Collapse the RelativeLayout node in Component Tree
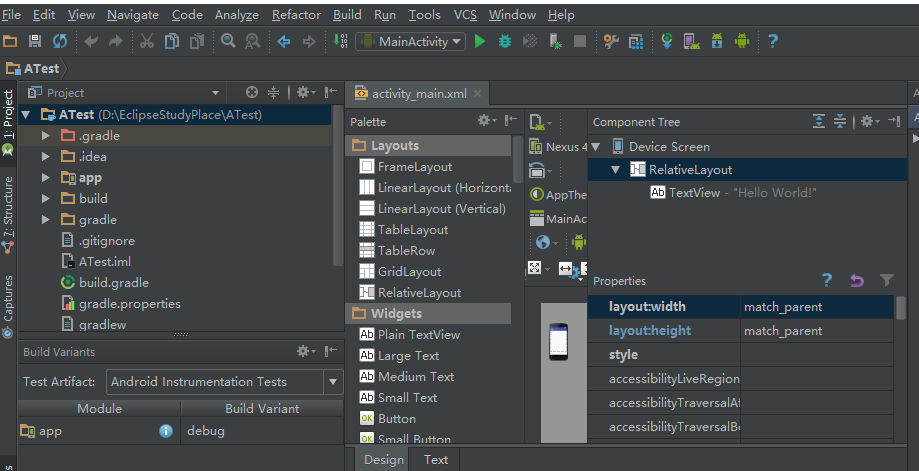The image size is (919, 471). 615,170
